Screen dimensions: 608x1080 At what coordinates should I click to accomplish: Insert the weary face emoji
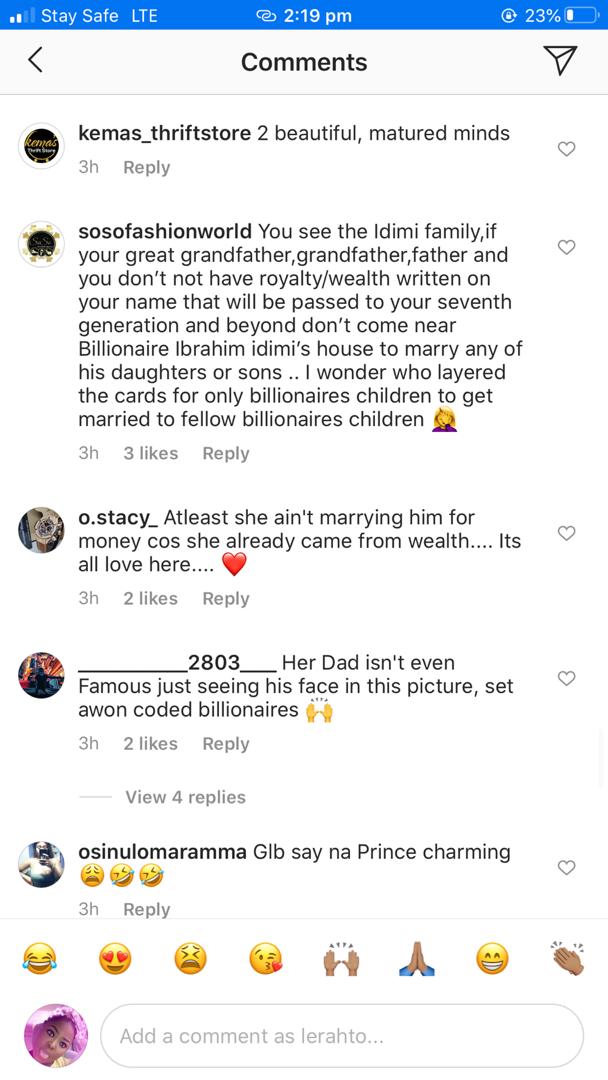coord(191,957)
